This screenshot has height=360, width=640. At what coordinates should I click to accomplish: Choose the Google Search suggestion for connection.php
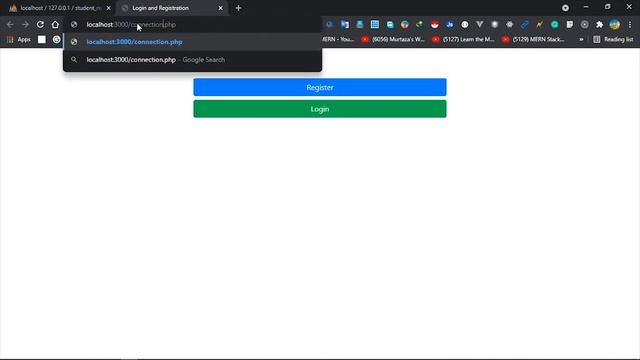[193, 60]
